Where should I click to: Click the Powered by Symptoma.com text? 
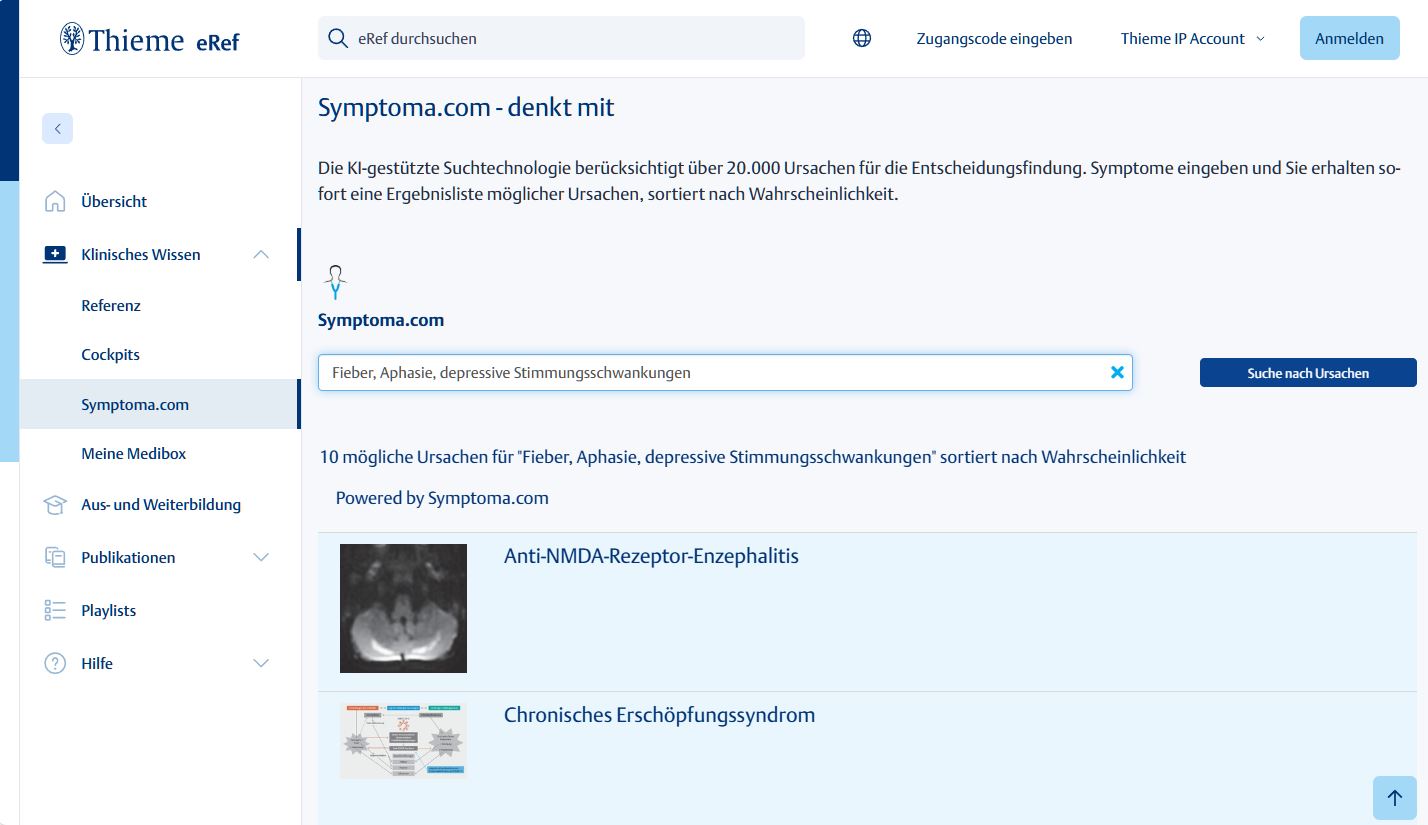[442, 498]
